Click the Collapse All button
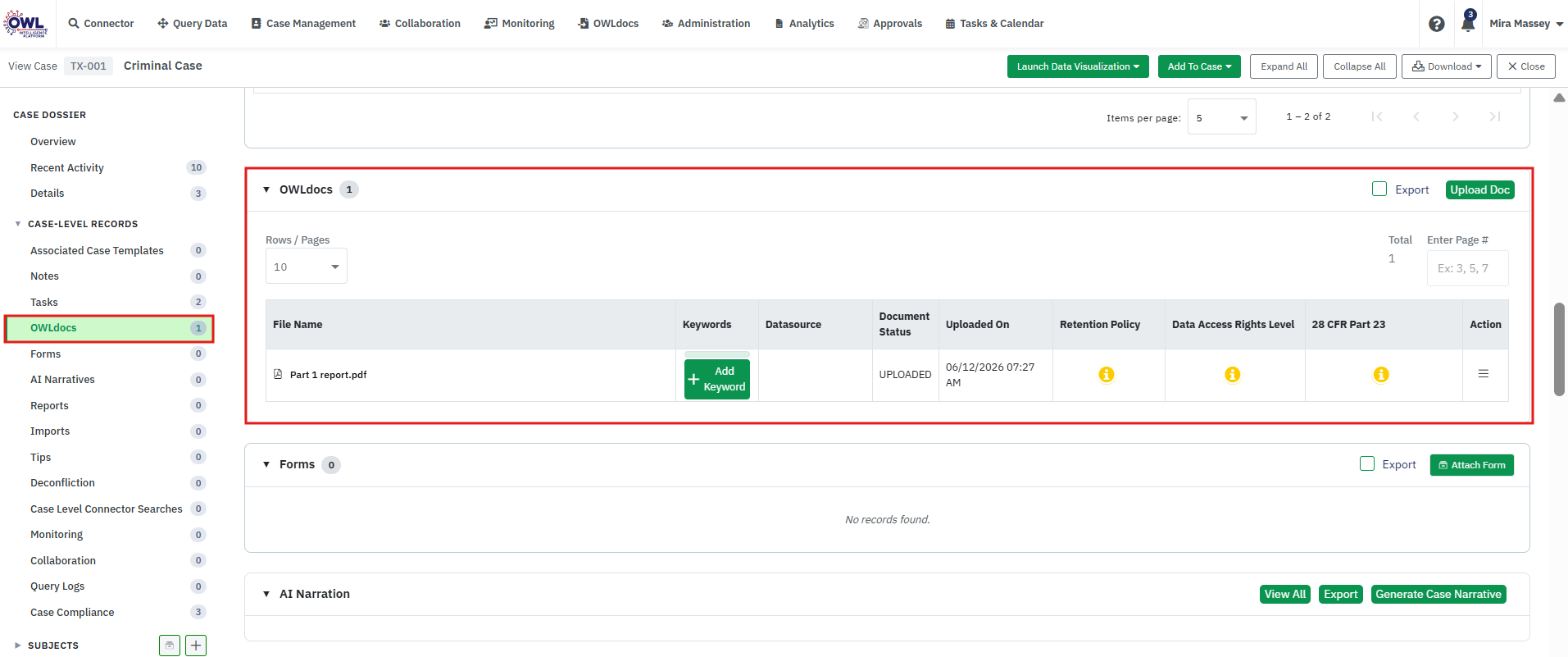 click(1359, 66)
